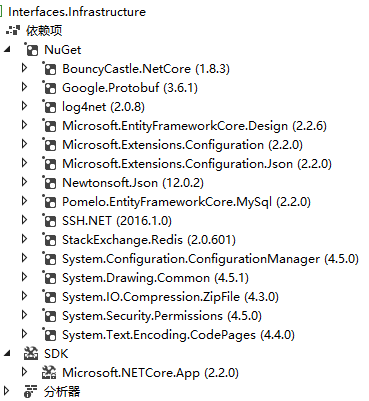Expand the 分析器 node
Viewport: 369px width, 401px height.
(6, 390)
